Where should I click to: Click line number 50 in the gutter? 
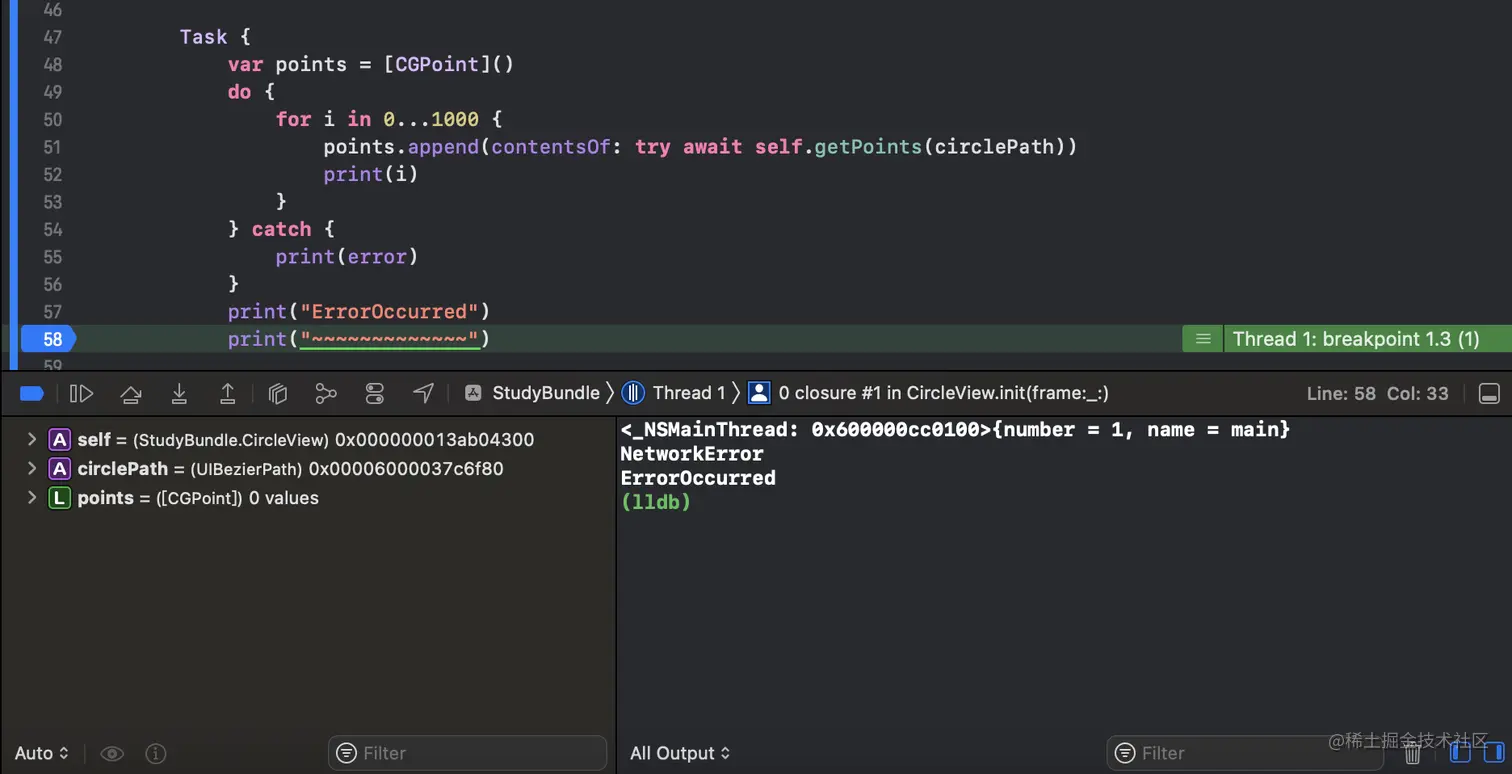52,119
